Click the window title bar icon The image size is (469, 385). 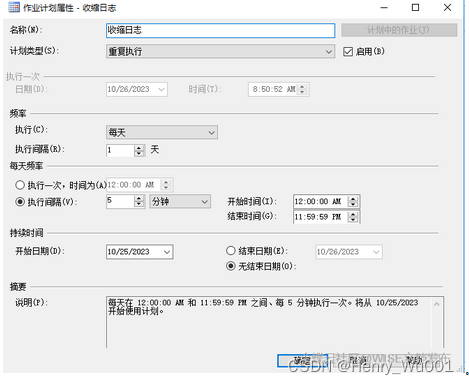pyautogui.click(x=14, y=7)
